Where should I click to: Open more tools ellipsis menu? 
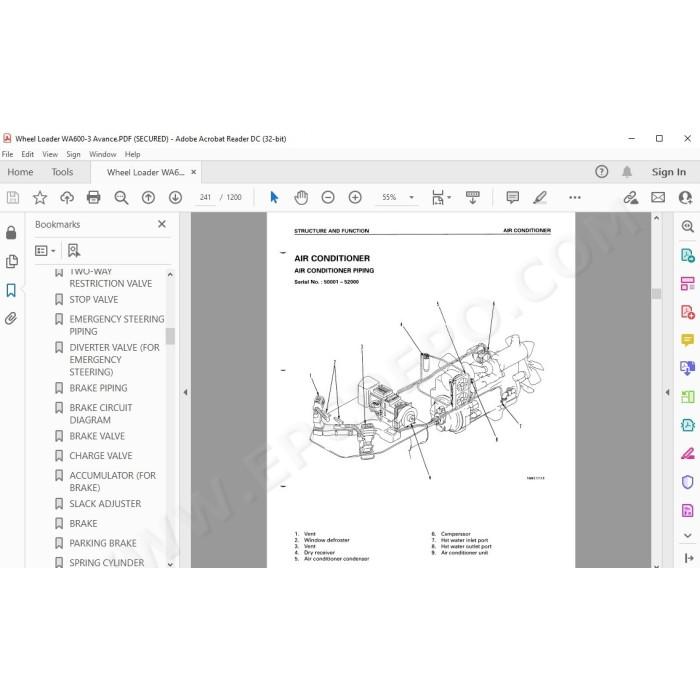(575, 197)
